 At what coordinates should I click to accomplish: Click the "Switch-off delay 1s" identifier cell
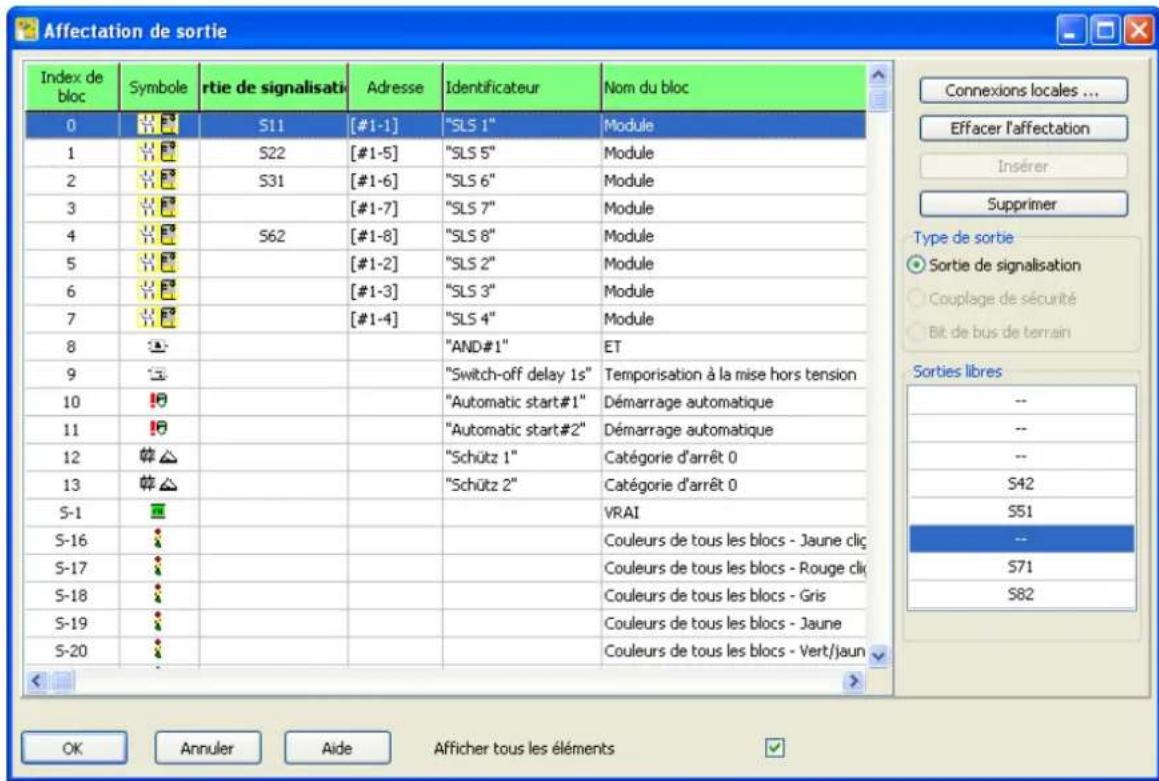tap(522, 375)
